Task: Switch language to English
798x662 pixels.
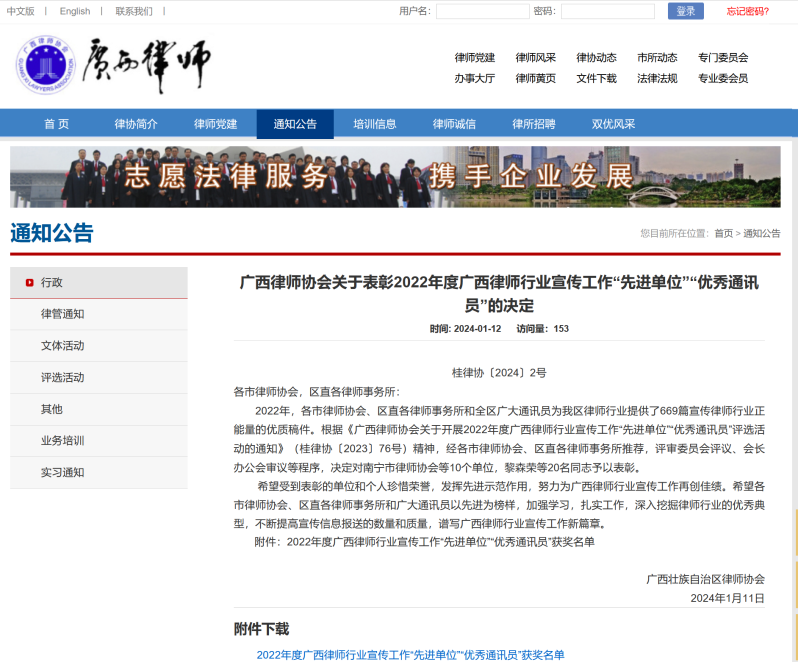Action: pyautogui.click(x=74, y=11)
